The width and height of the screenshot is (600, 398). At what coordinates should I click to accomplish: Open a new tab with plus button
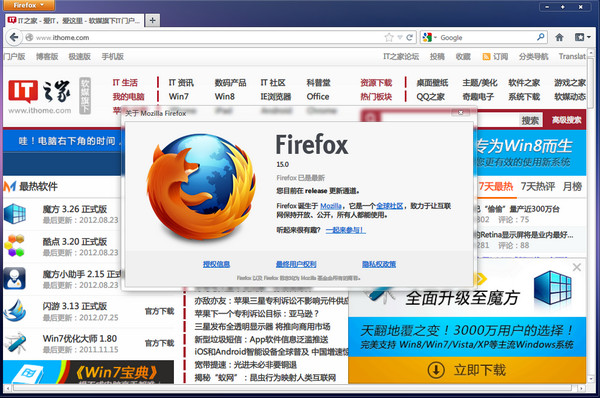click(x=152, y=20)
